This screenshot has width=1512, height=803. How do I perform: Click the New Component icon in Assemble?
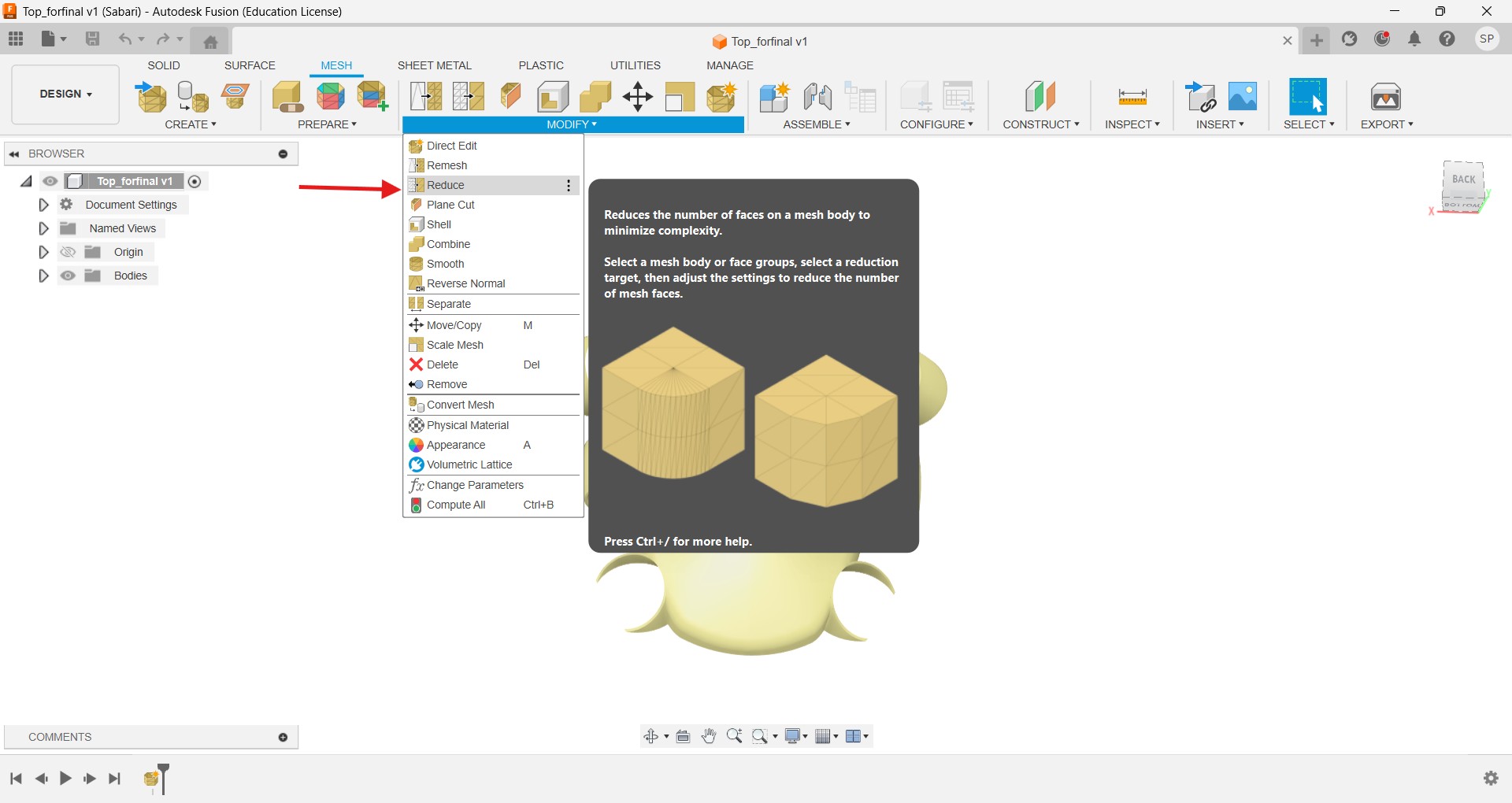pos(775,97)
